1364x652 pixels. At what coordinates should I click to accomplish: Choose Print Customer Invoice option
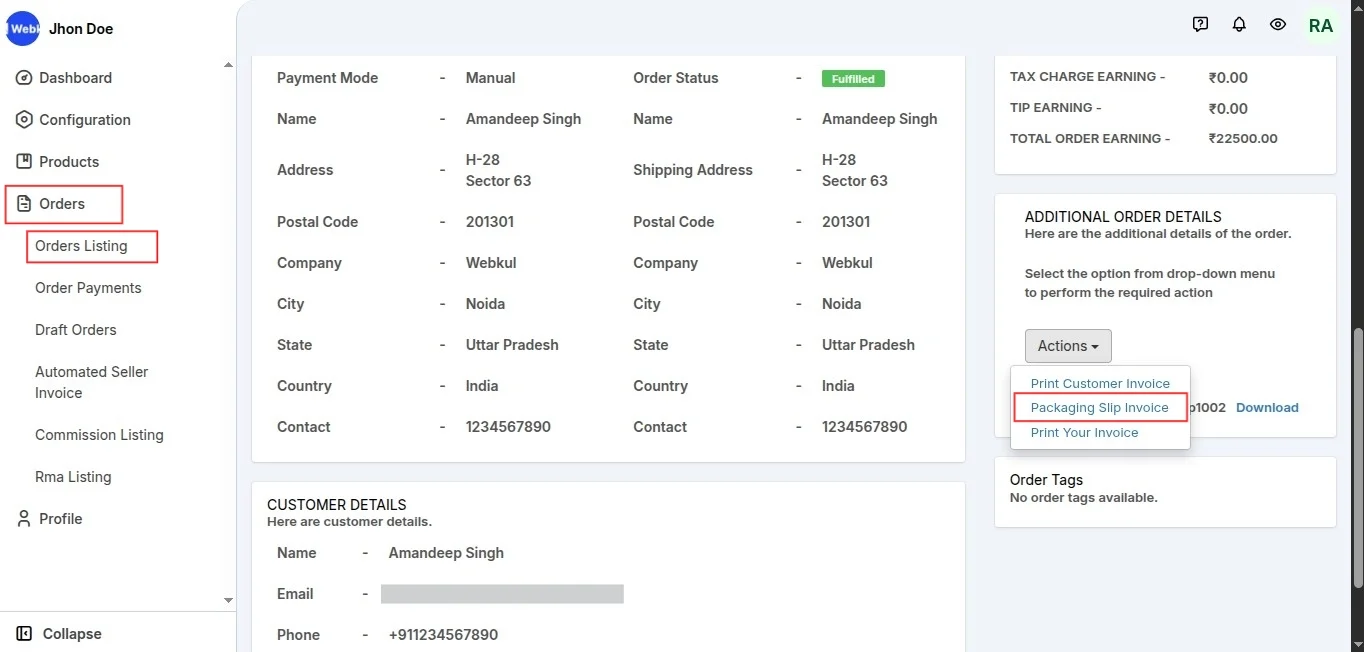pos(1100,384)
